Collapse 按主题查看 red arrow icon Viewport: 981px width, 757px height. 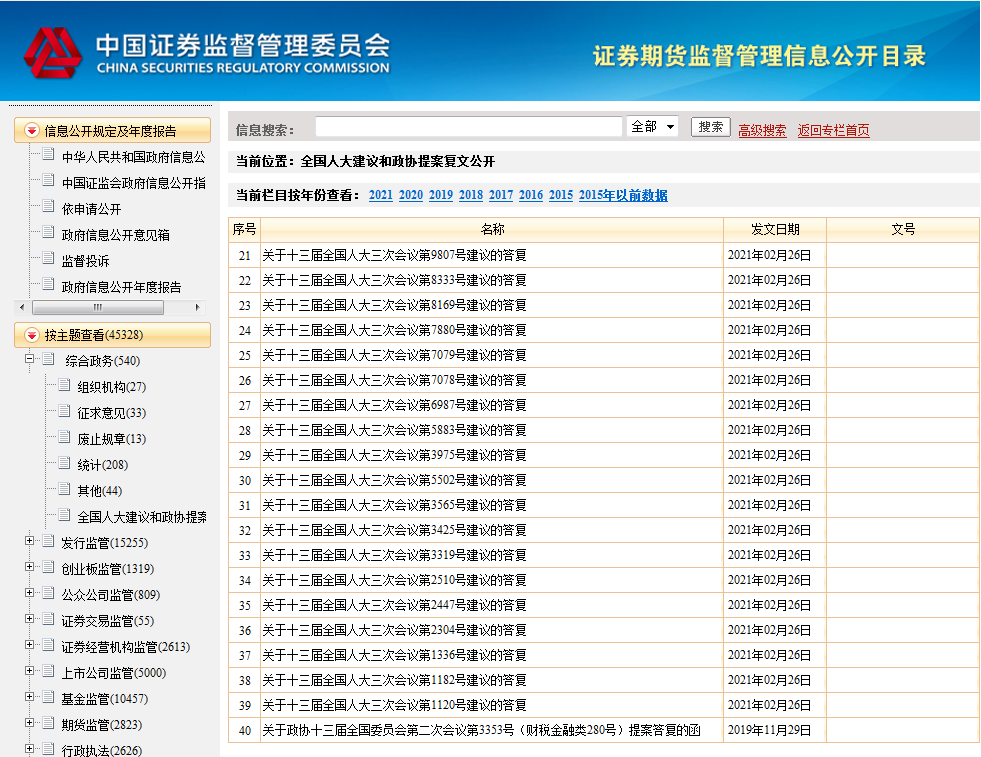pos(31,335)
